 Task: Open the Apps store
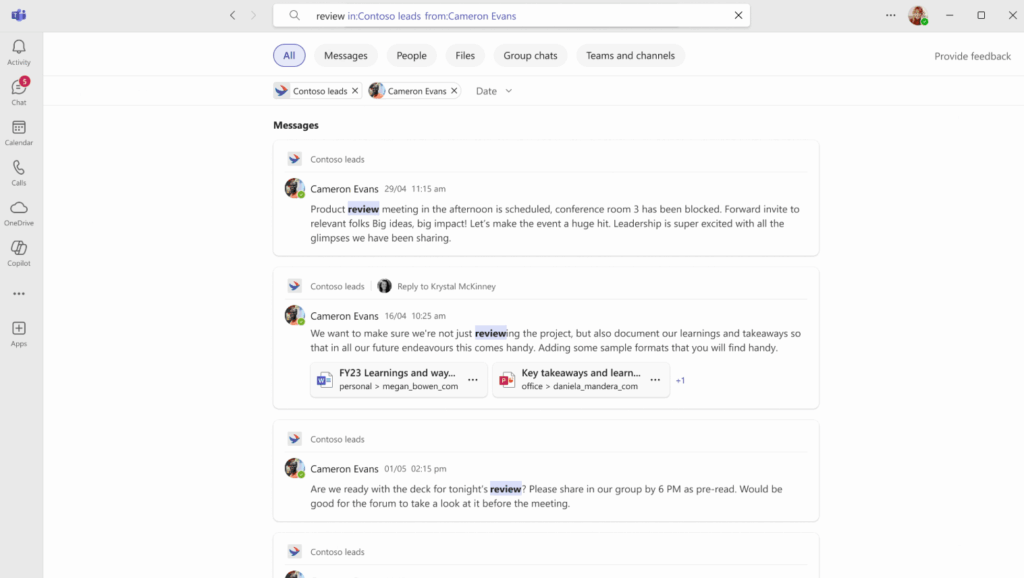(x=19, y=334)
